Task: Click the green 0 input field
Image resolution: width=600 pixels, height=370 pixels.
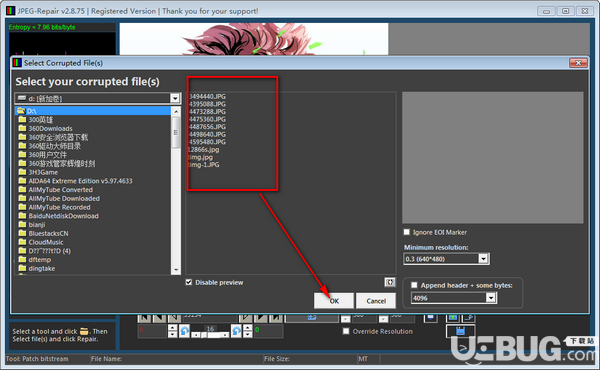Action: pos(269,331)
